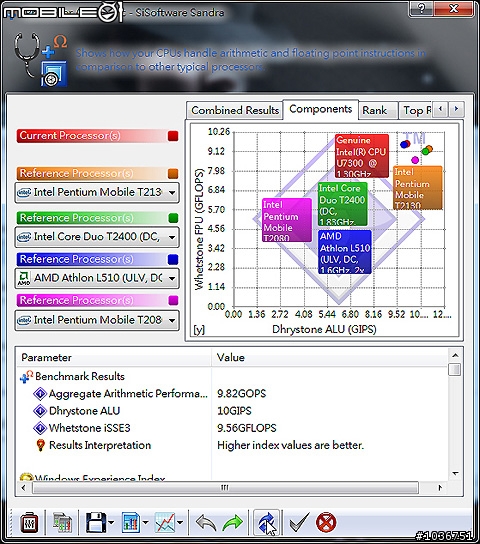Select the Aggregate Arithmetic Performance row
Screen dimensions: 480x544
[x=232, y=394]
